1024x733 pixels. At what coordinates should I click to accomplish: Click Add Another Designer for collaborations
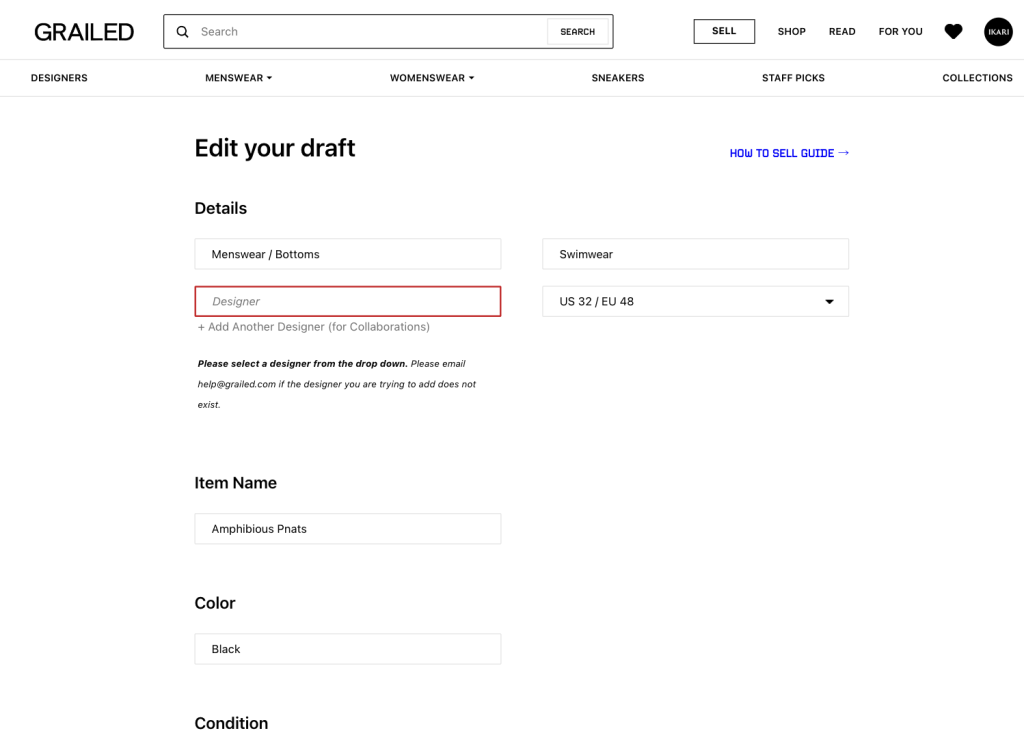pyautogui.click(x=313, y=327)
